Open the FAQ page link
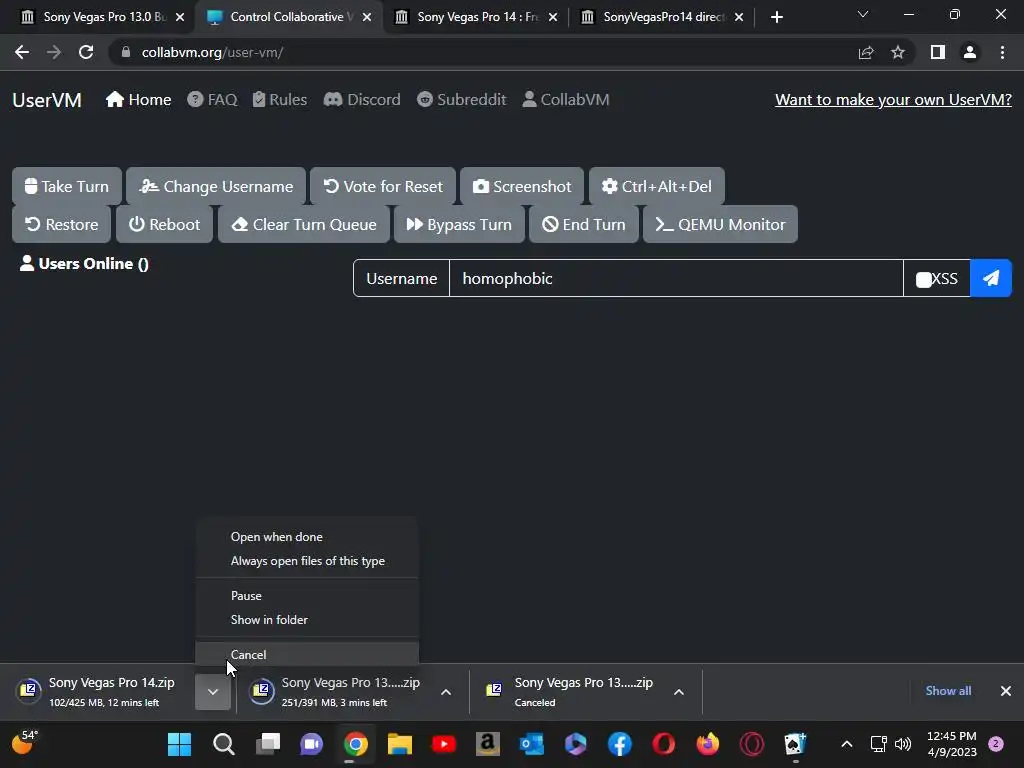The width and height of the screenshot is (1024, 768). tap(212, 99)
